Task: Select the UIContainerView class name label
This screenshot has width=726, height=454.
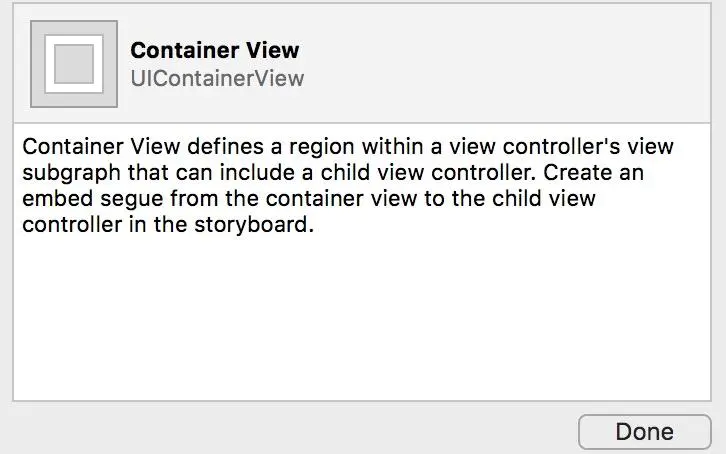Action: [x=217, y=77]
